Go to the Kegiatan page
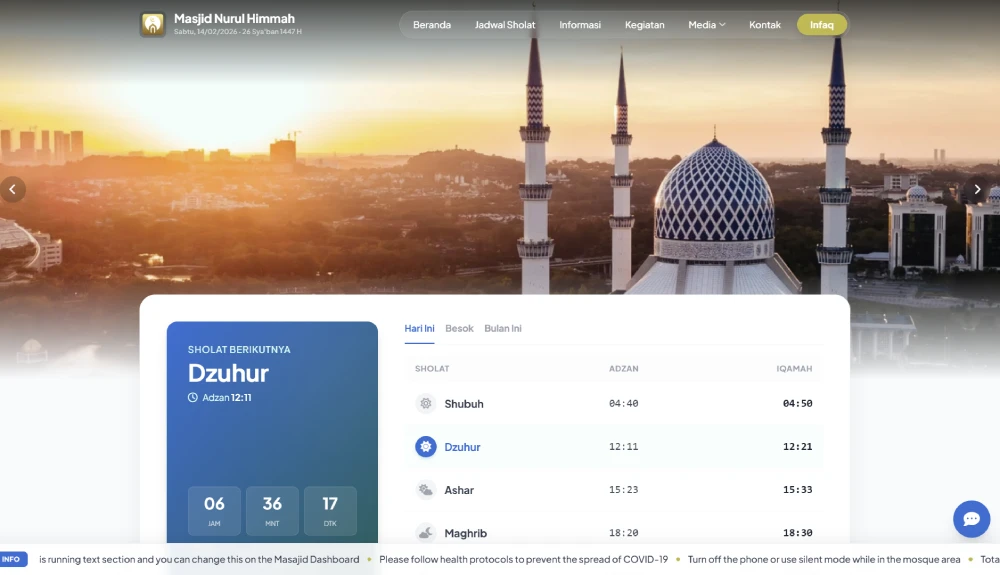 [645, 25]
